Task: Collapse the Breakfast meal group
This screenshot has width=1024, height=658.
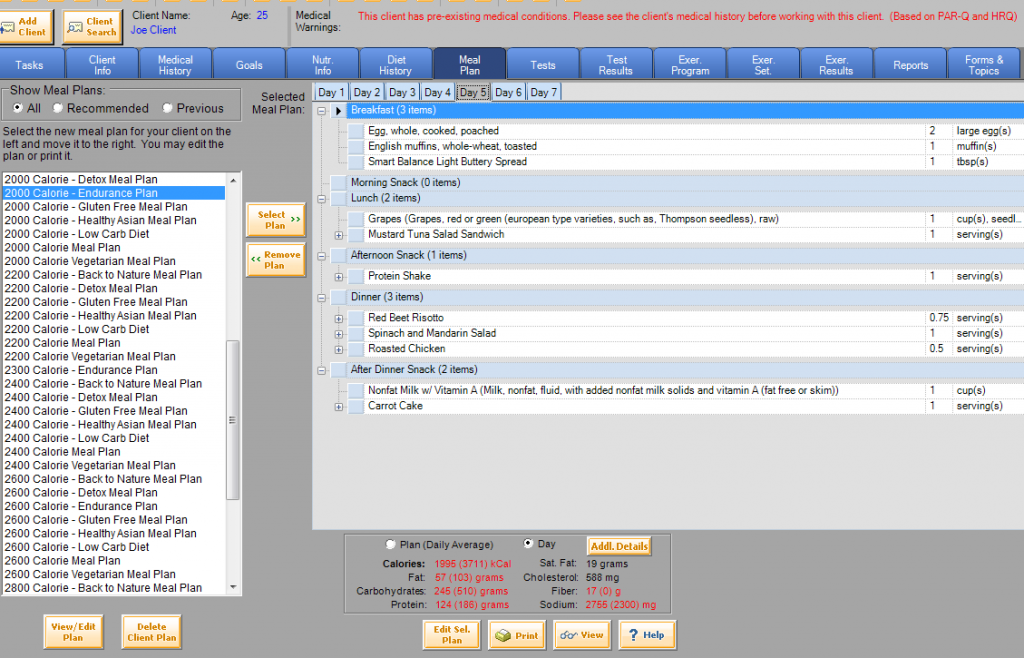Action: click(322, 110)
